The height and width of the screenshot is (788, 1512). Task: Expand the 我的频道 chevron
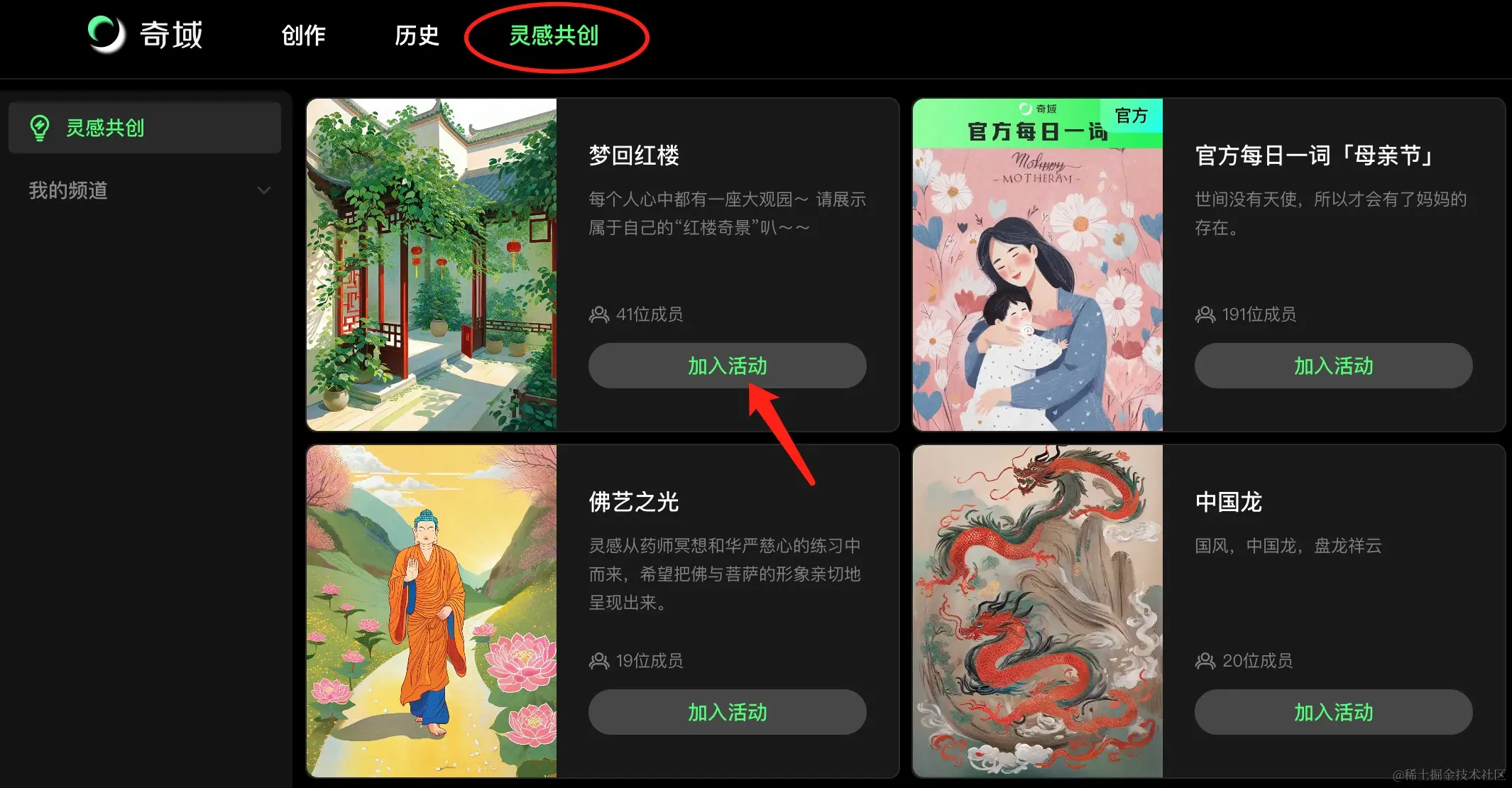(x=264, y=190)
